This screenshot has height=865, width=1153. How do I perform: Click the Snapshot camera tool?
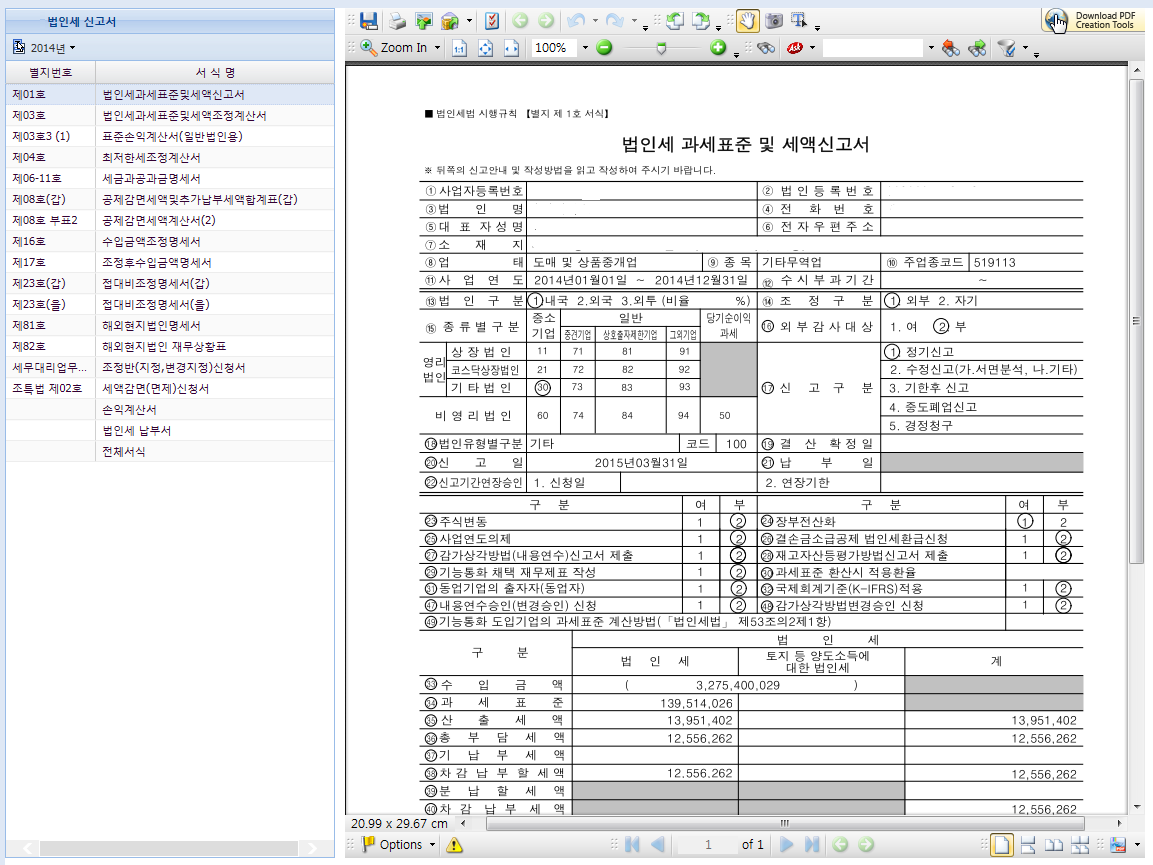(x=774, y=20)
